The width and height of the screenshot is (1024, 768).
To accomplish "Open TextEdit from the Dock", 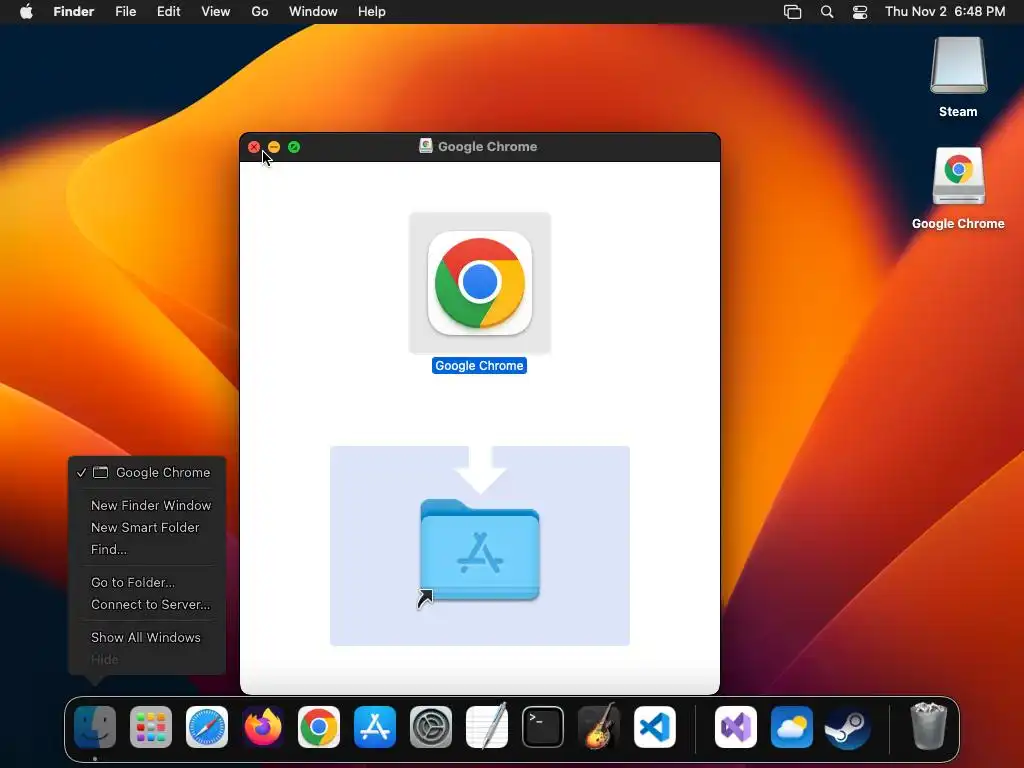I will coord(487,727).
